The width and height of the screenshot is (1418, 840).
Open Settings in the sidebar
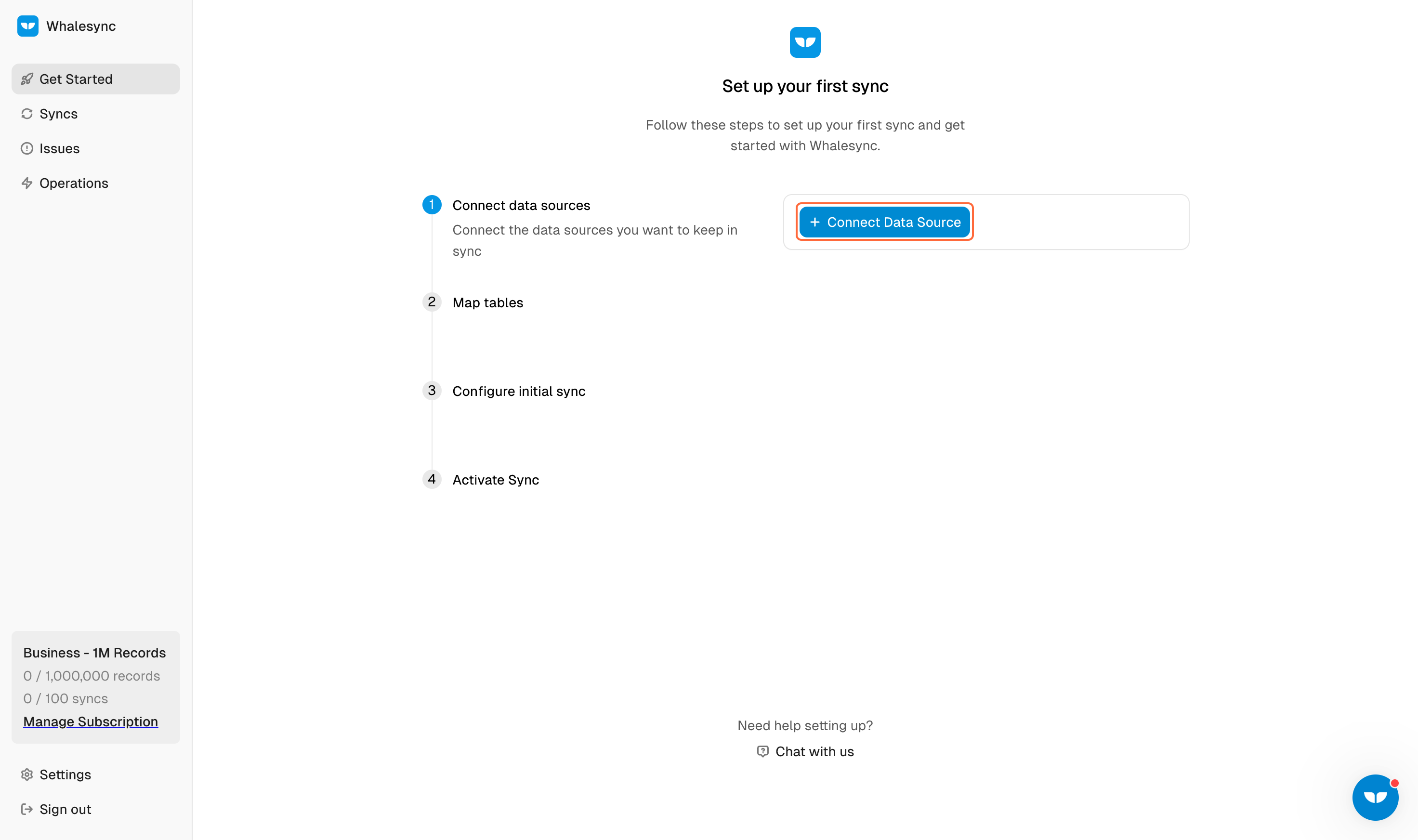96,774
